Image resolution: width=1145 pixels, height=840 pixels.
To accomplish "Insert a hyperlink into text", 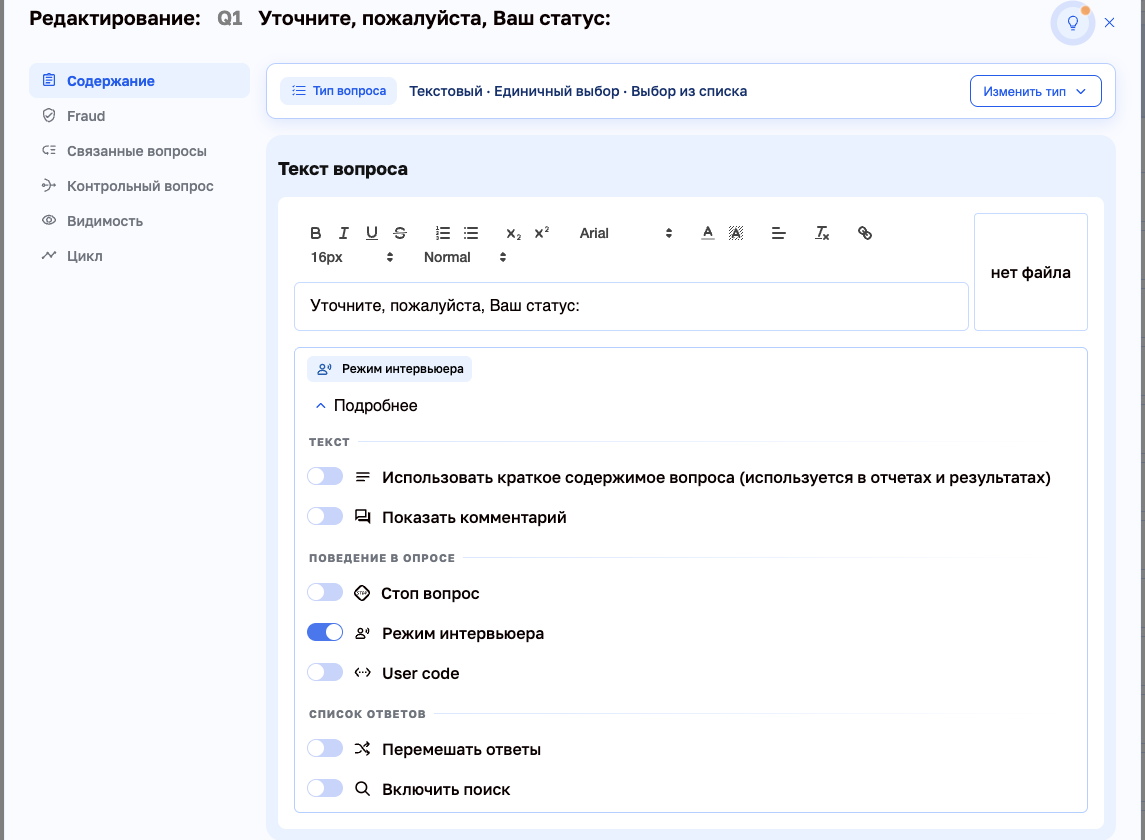I will point(865,233).
